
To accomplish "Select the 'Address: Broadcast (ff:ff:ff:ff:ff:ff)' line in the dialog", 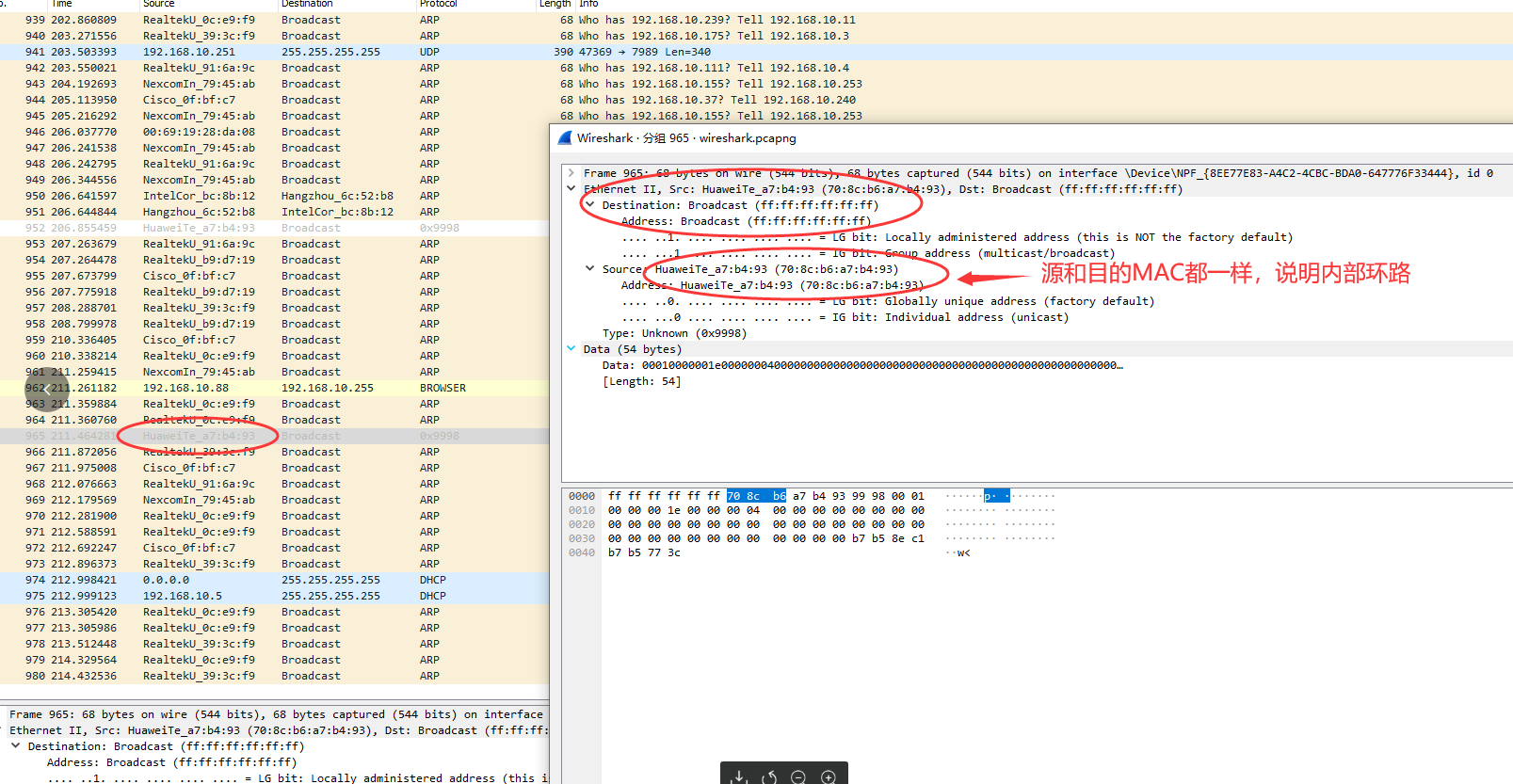I will 746,221.
